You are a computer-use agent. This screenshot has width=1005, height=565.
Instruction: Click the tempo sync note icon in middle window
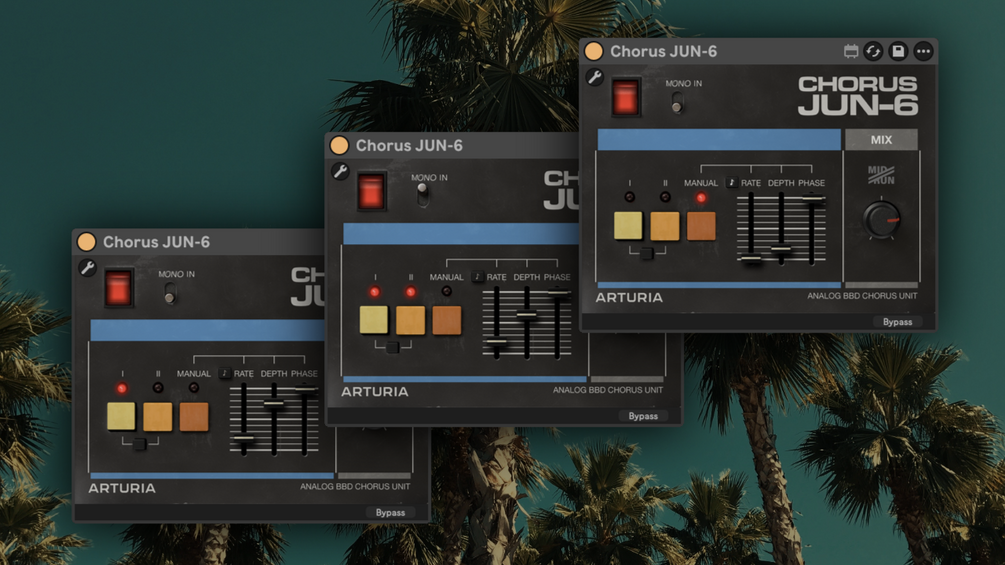tap(477, 277)
